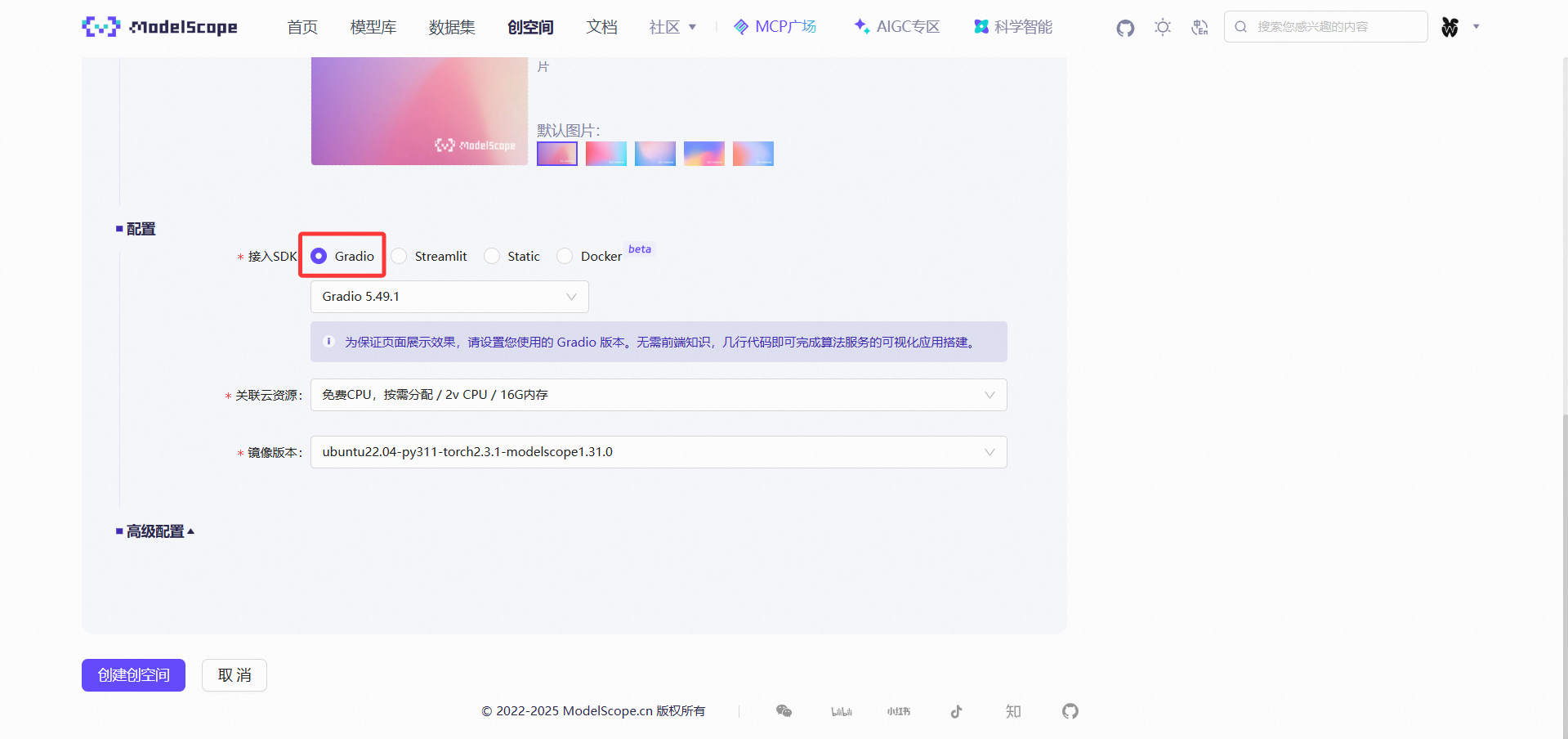The image size is (1568, 739).
Task: Expand the 社区 menu
Action: tap(672, 27)
